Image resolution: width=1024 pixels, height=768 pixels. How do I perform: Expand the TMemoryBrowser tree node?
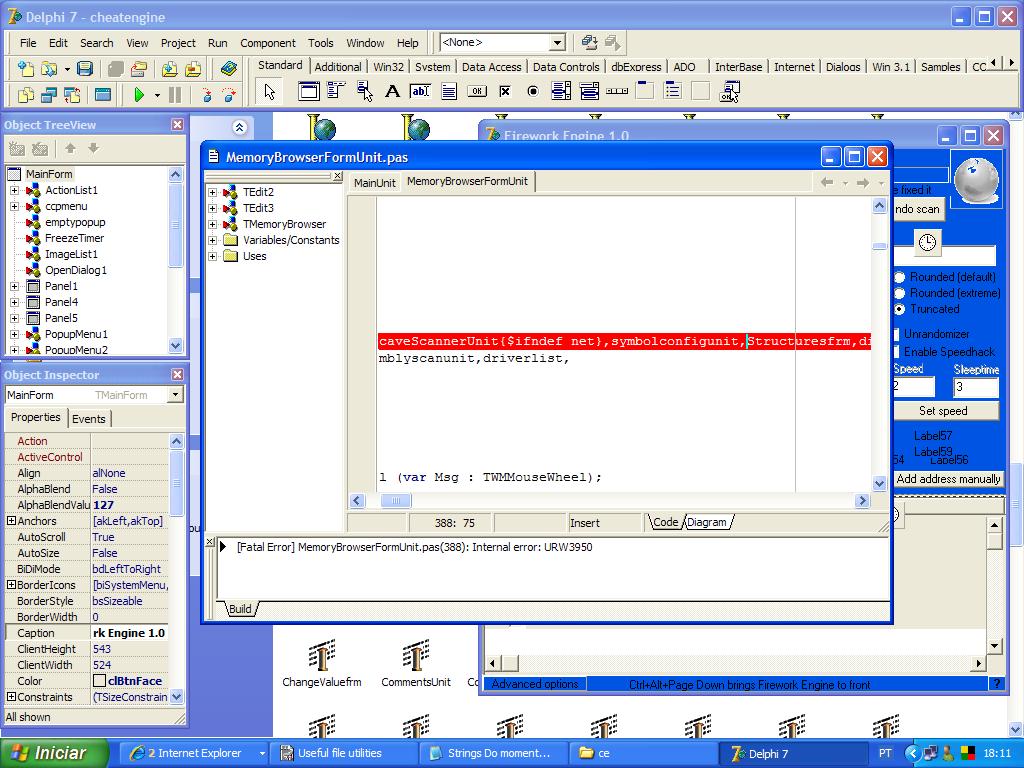pyautogui.click(x=212, y=224)
